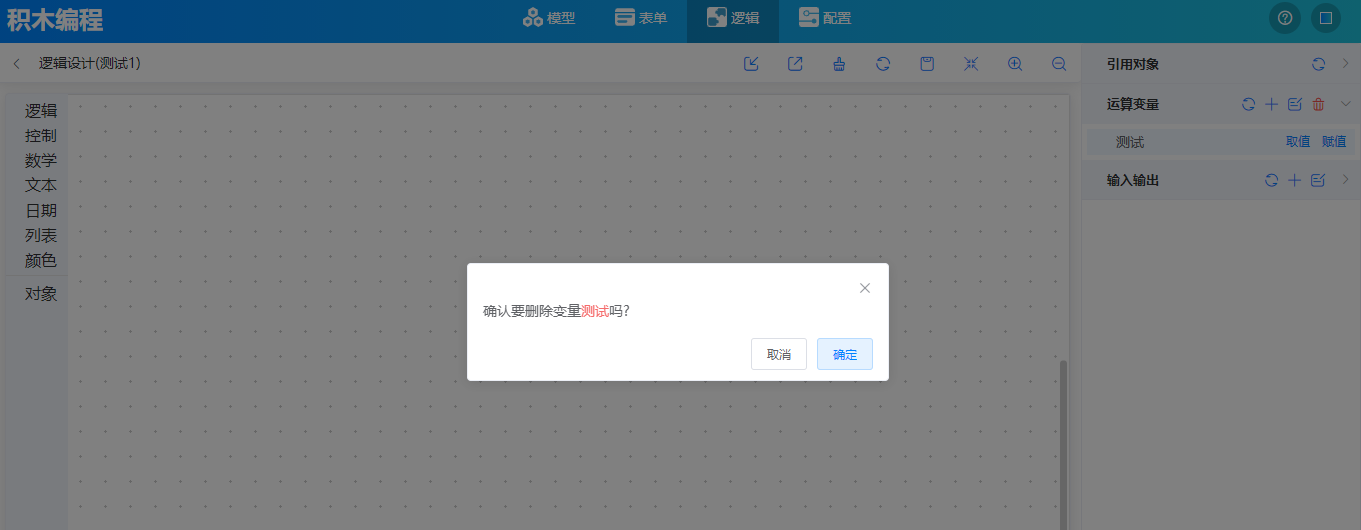Click the 积木编程 app title

[55, 19]
